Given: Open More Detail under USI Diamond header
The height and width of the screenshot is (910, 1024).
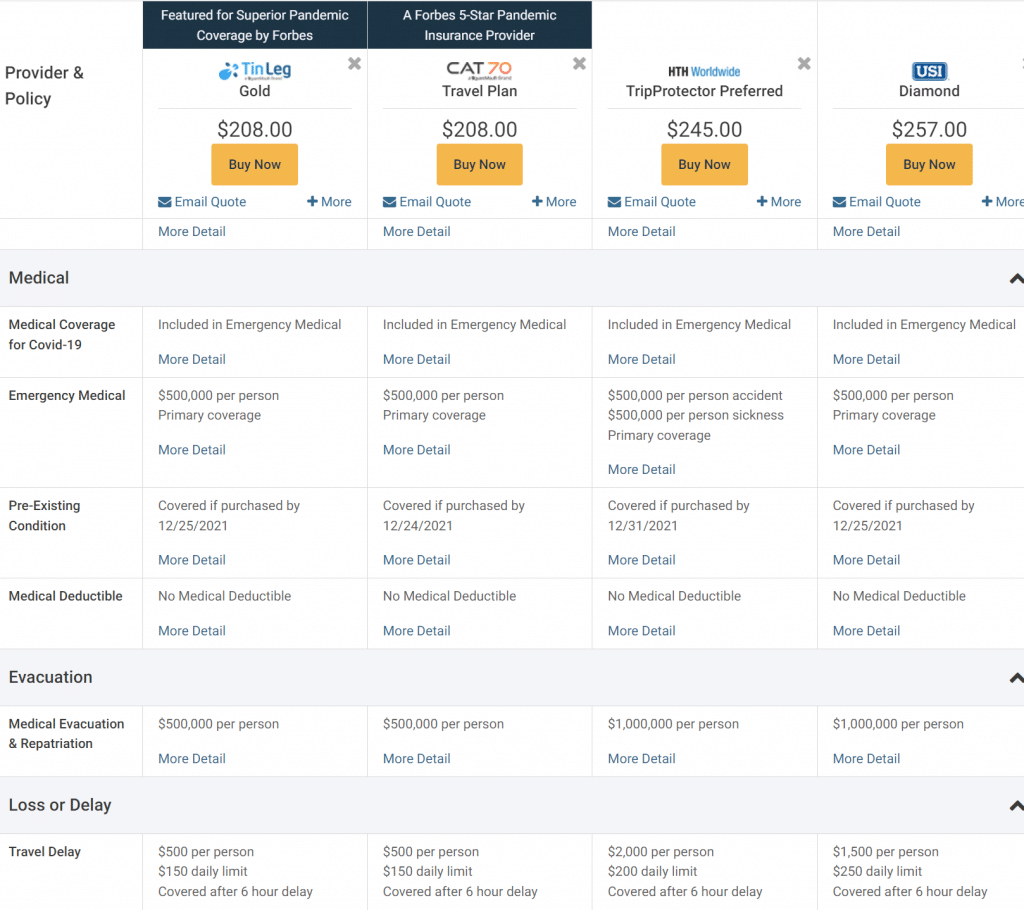Looking at the screenshot, I should tap(866, 231).
